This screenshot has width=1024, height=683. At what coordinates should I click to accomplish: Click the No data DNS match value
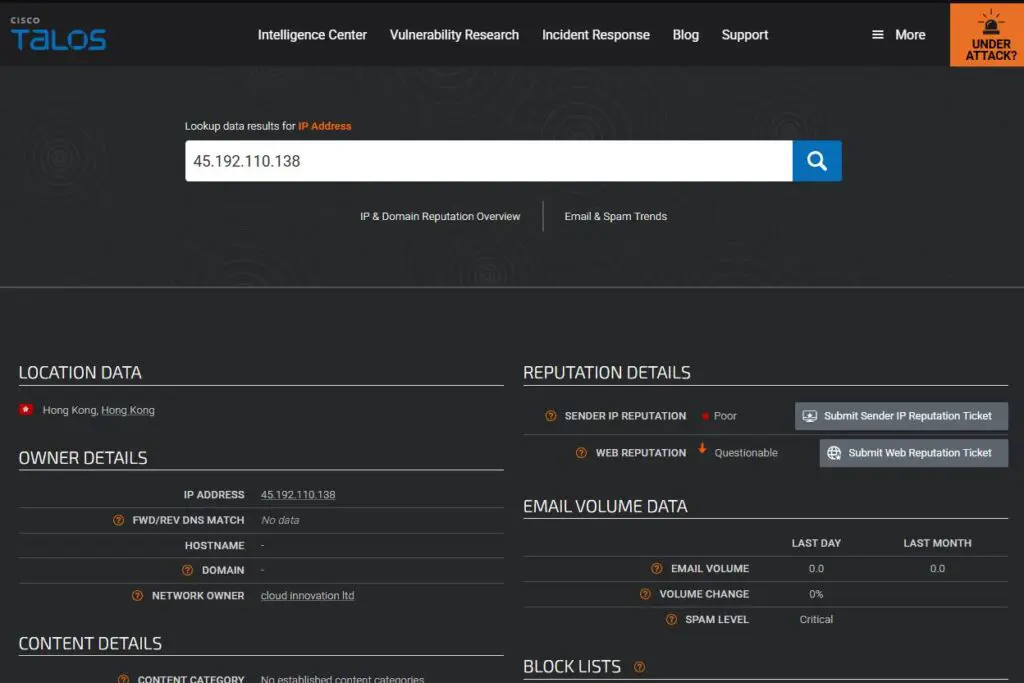tap(280, 520)
